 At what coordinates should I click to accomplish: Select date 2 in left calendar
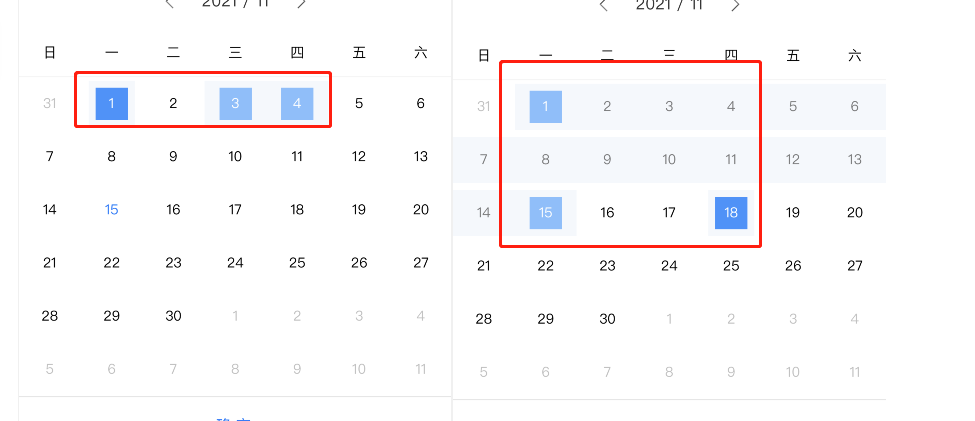pyautogui.click(x=173, y=103)
